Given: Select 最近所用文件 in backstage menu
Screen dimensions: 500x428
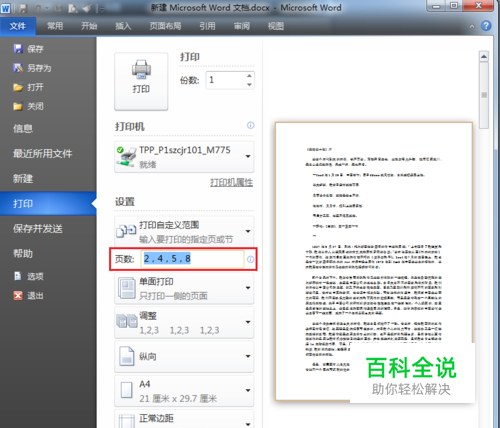Looking at the screenshot, I should 43,154.
